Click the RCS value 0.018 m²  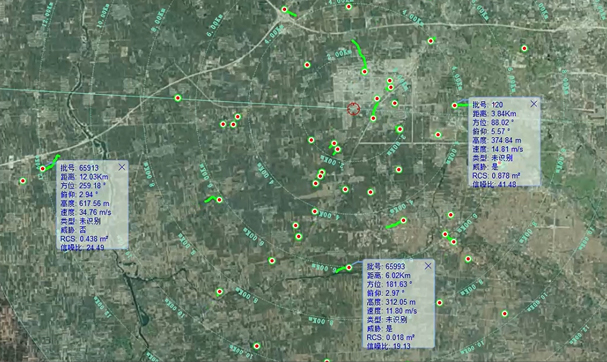pyautogui.click(x=400, y=338)
